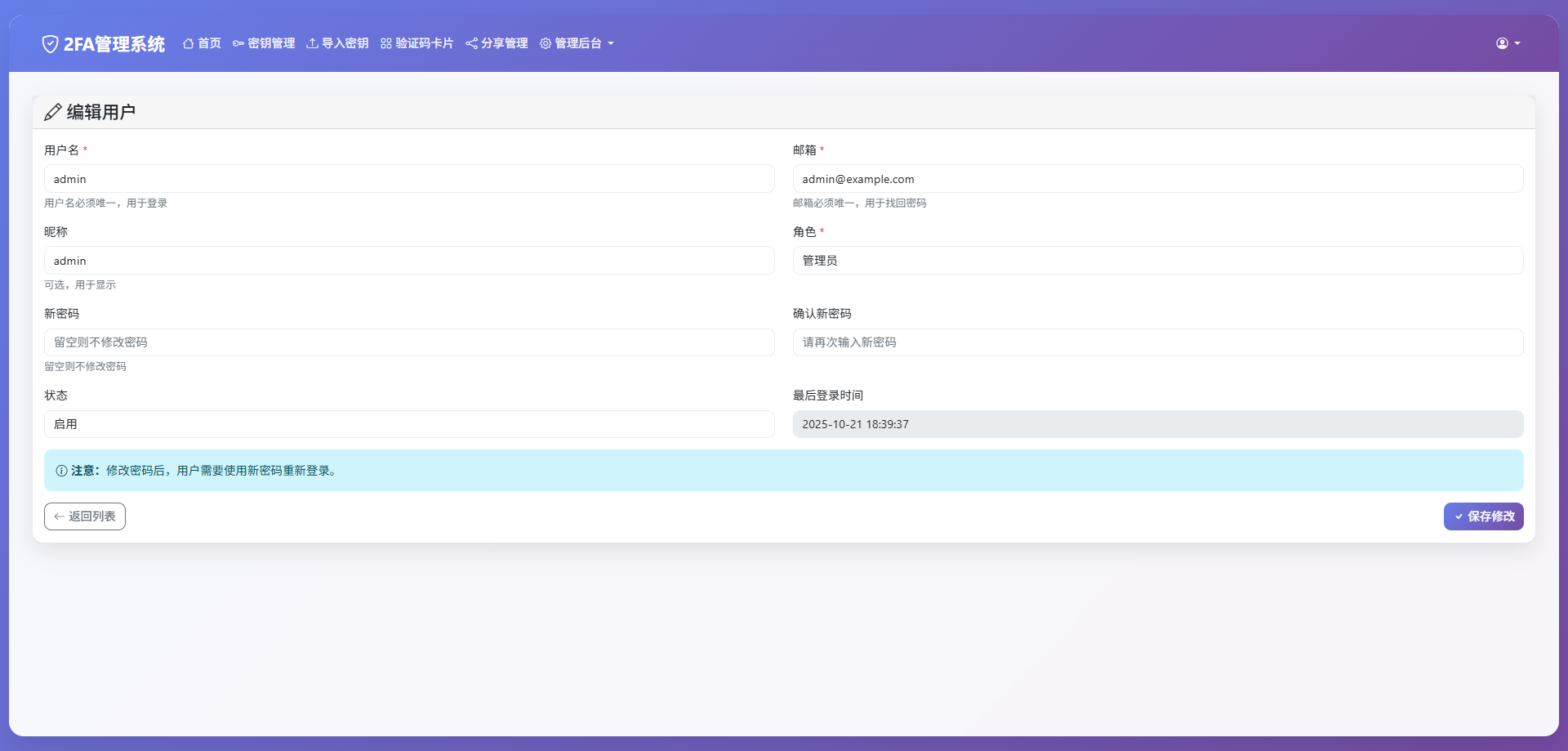The width and height of the screenshot is (1568, 751).
Task: Click the pencil icon beside 编辑用户
Action: point(54,112)
